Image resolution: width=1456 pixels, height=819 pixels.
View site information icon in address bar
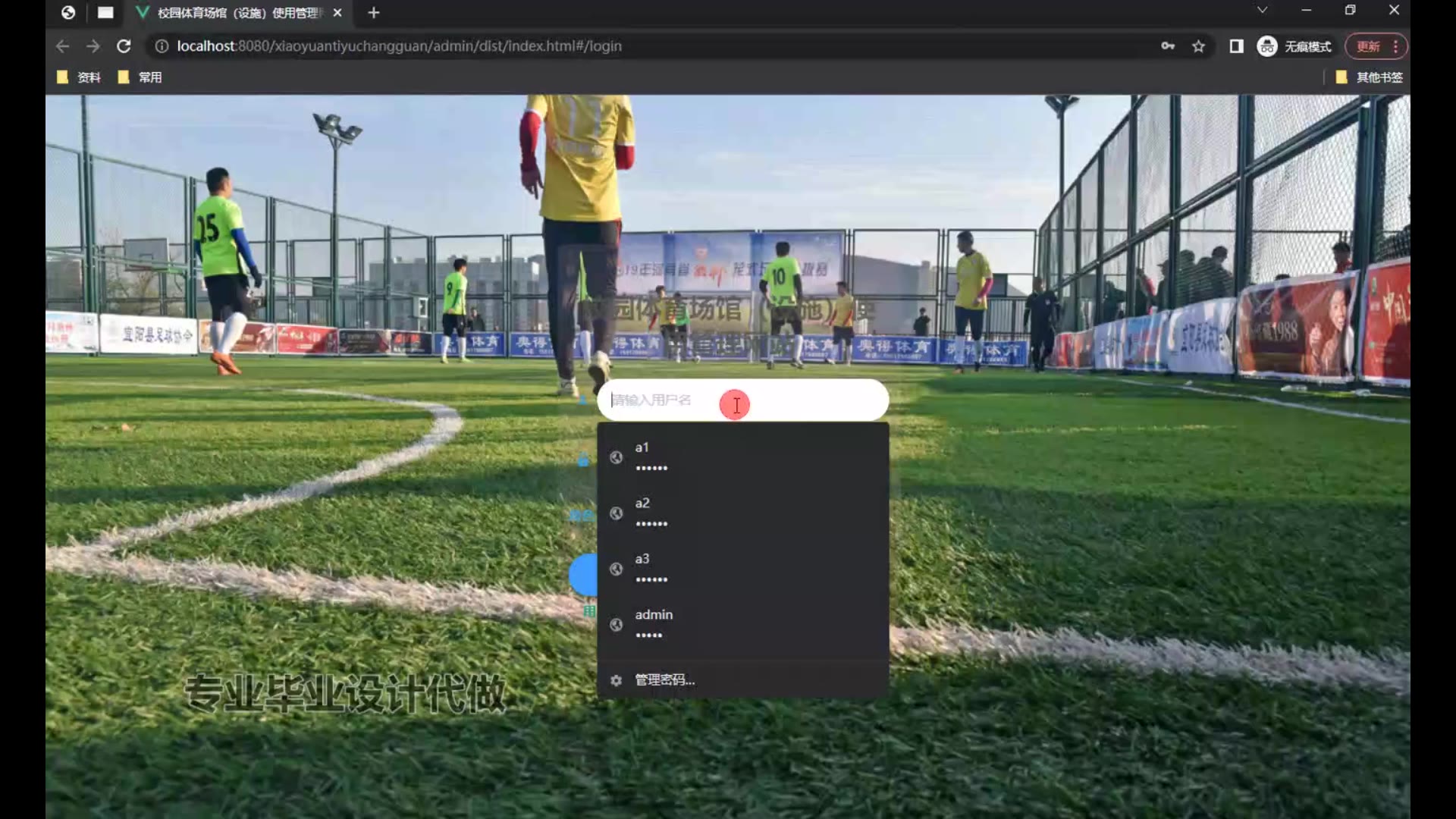point(162,46)
